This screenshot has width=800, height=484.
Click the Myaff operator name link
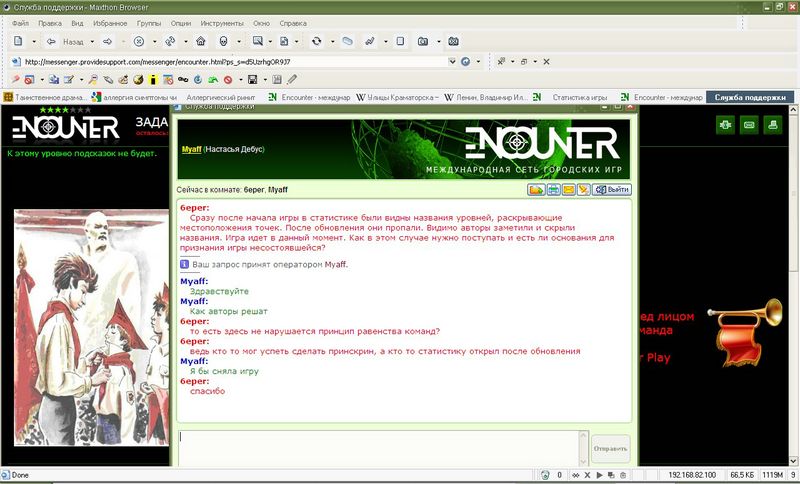(192, 149)
